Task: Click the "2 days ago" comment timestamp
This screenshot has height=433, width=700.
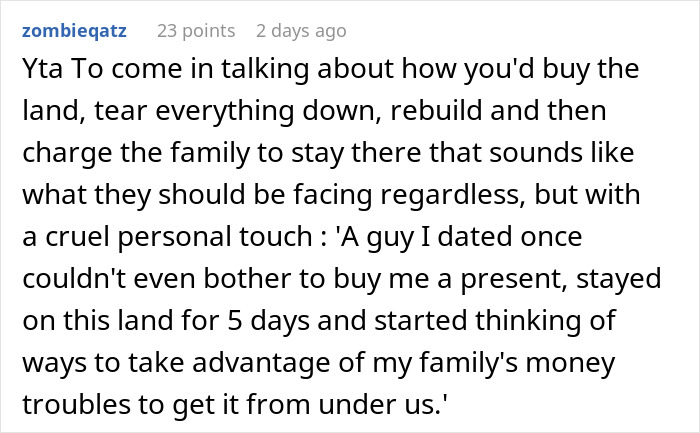Action: point(297,31)
